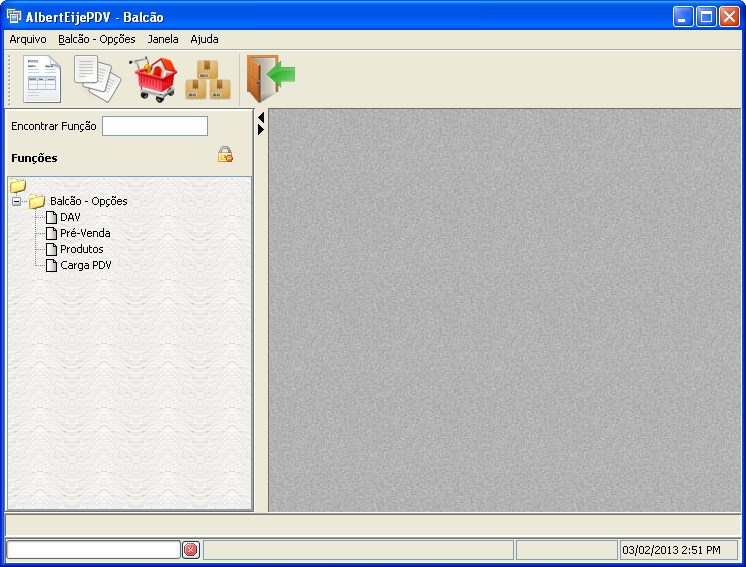Click the toolbar drag handle grip
This screenshot has width=746, height=567.
coord(8,78)
